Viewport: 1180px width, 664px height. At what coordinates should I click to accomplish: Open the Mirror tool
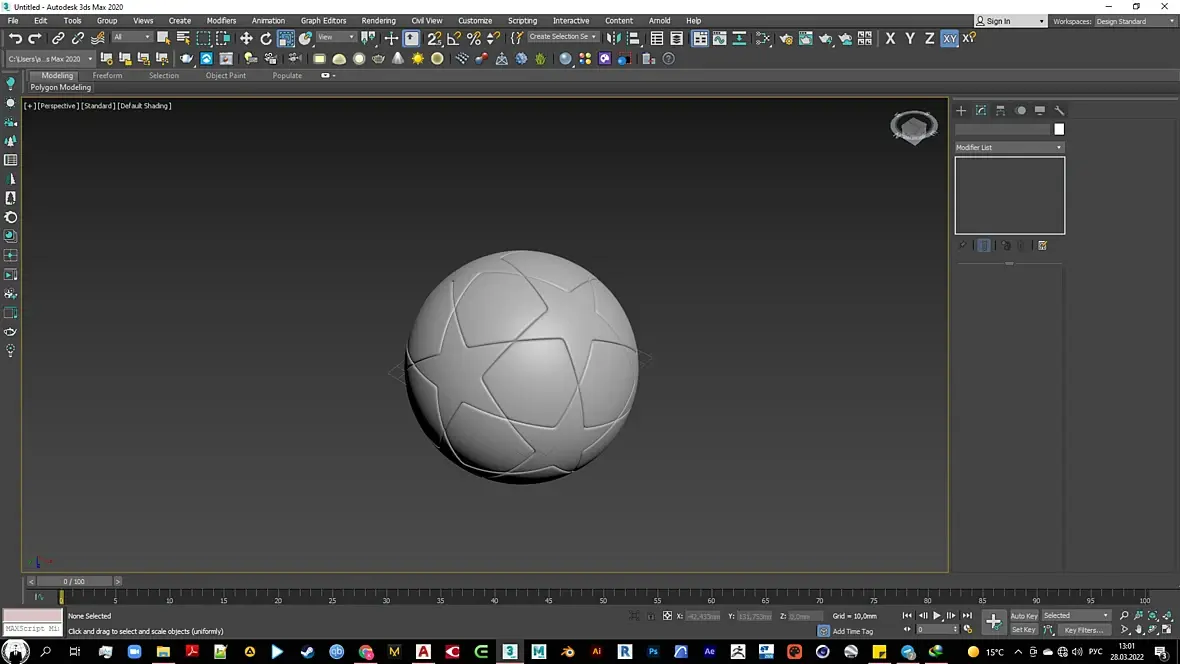pyautogui.click(x=613, y=38)
